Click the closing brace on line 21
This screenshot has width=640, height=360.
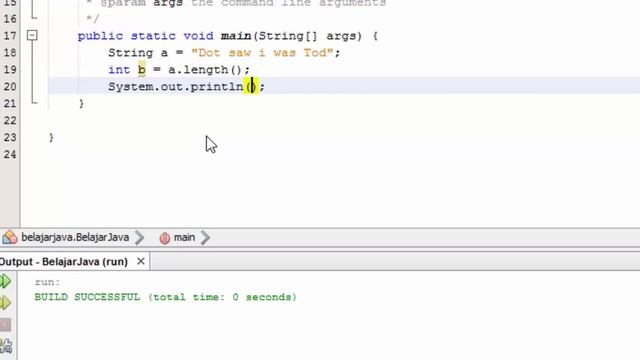82,104
